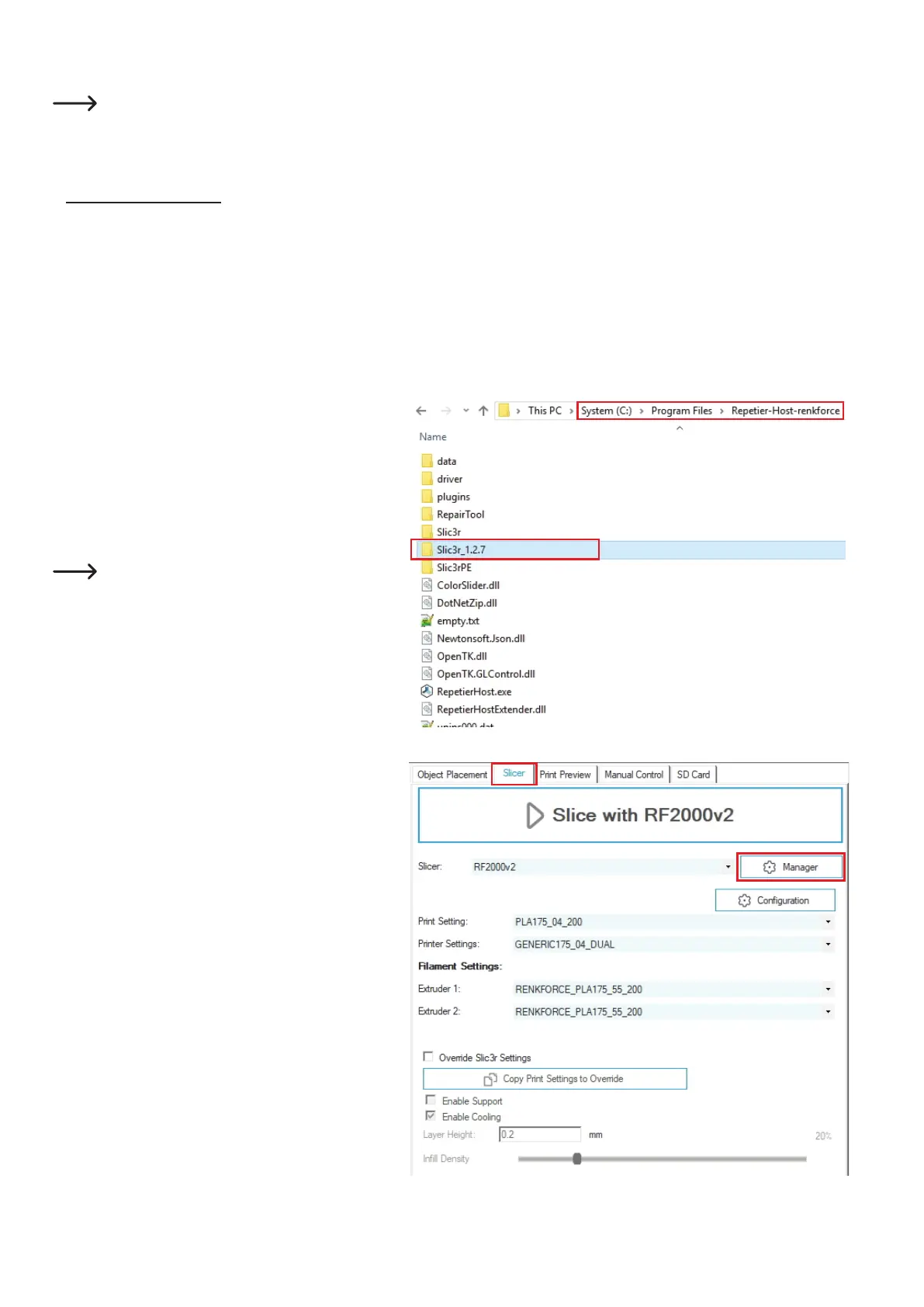
Task: Select OpenTK.GLControl.dll file icon
Action: pos(427,674)
